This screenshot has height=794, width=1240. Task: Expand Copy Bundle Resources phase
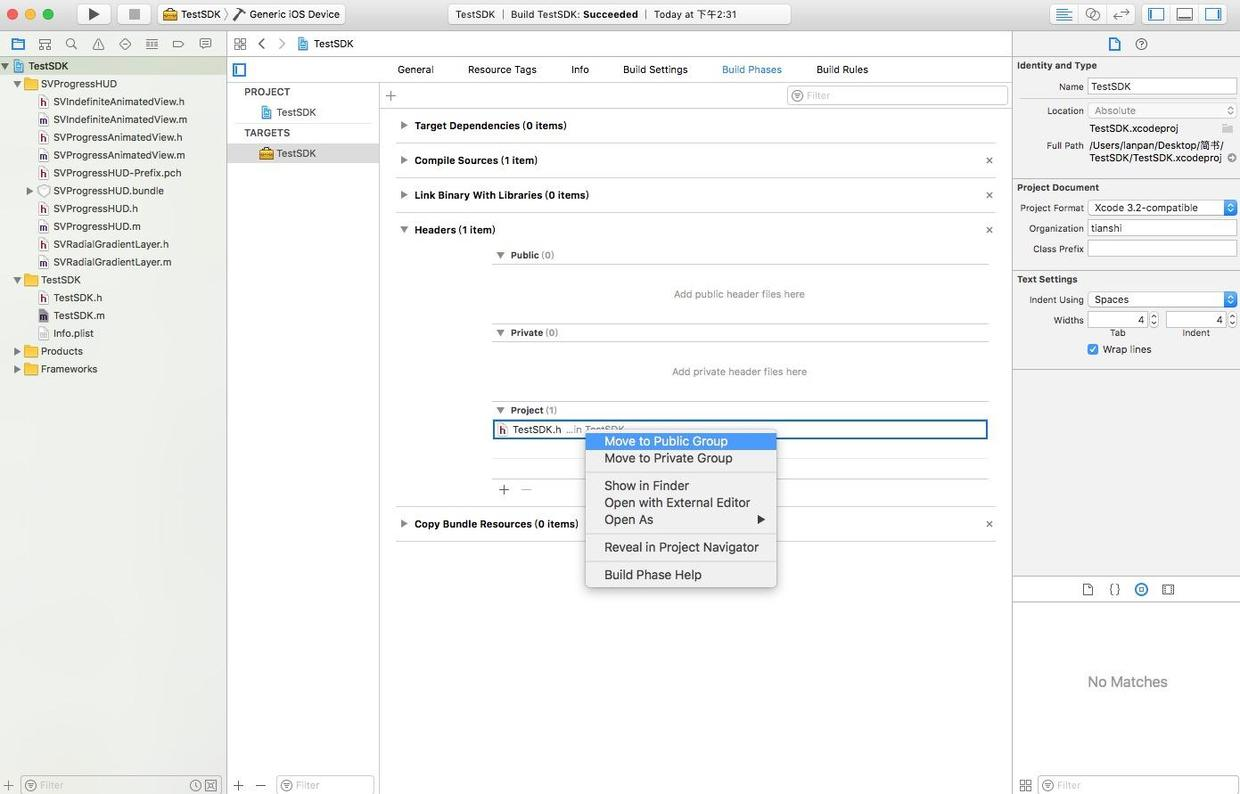pos(403,524)
